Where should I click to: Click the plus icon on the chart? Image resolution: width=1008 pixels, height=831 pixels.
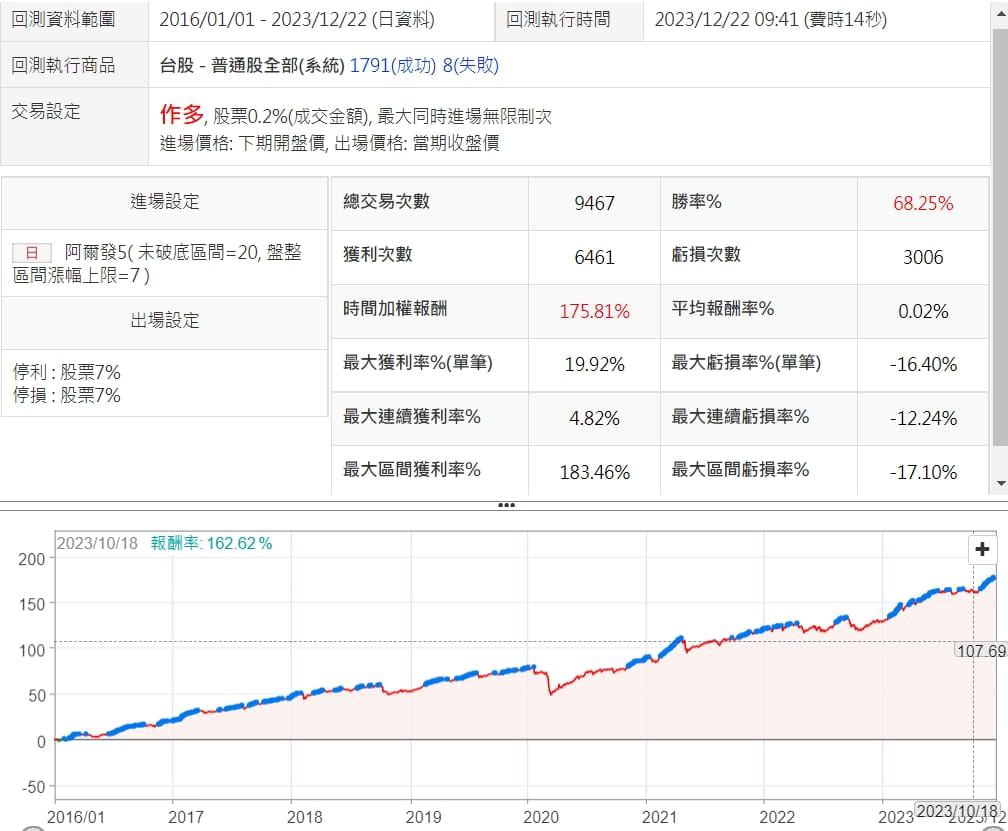coord(982,549)
